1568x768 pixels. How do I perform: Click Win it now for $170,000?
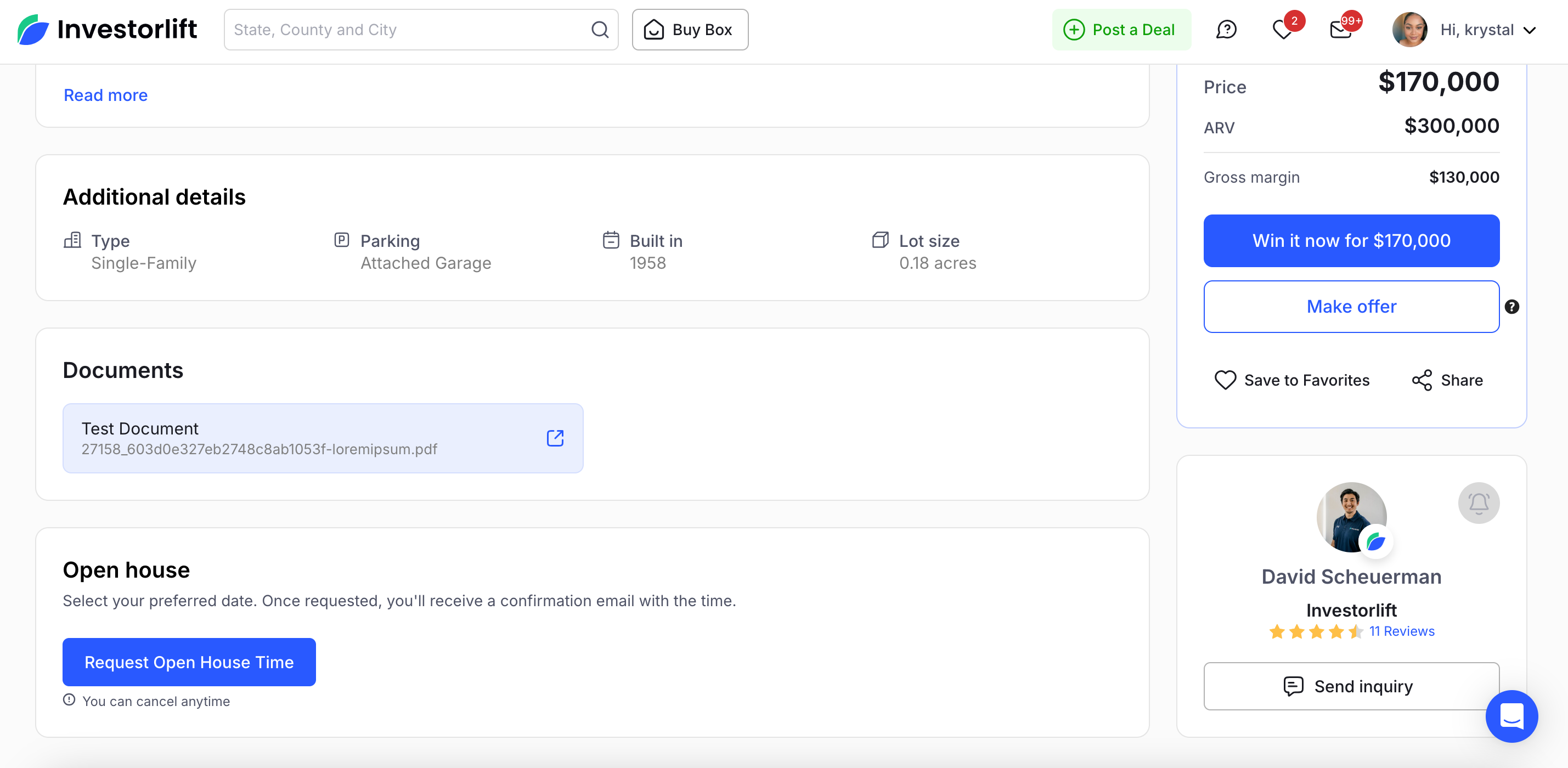pos(1351,240)
